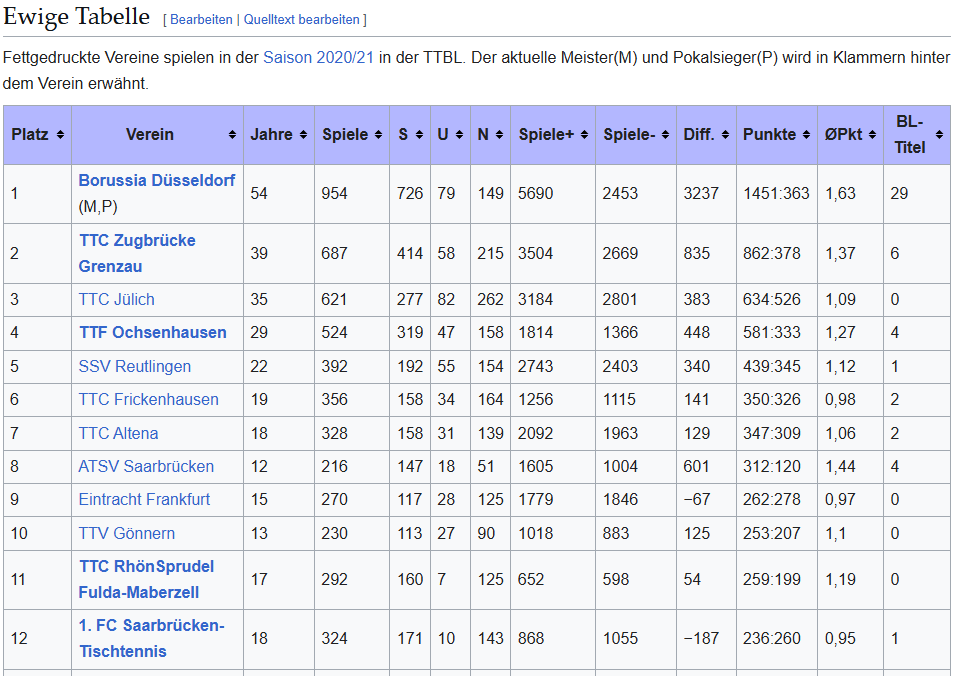
Task: Sort by ØPkt sort arrows
Action: [872, 135]
